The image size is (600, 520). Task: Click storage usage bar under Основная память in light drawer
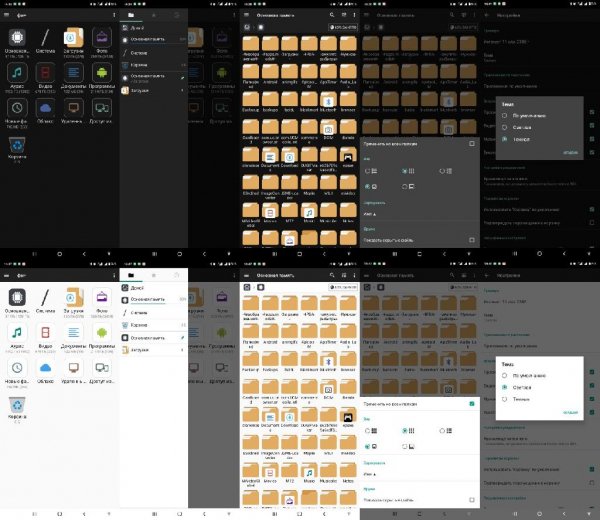pyautogui.click(x=148, y=303)
